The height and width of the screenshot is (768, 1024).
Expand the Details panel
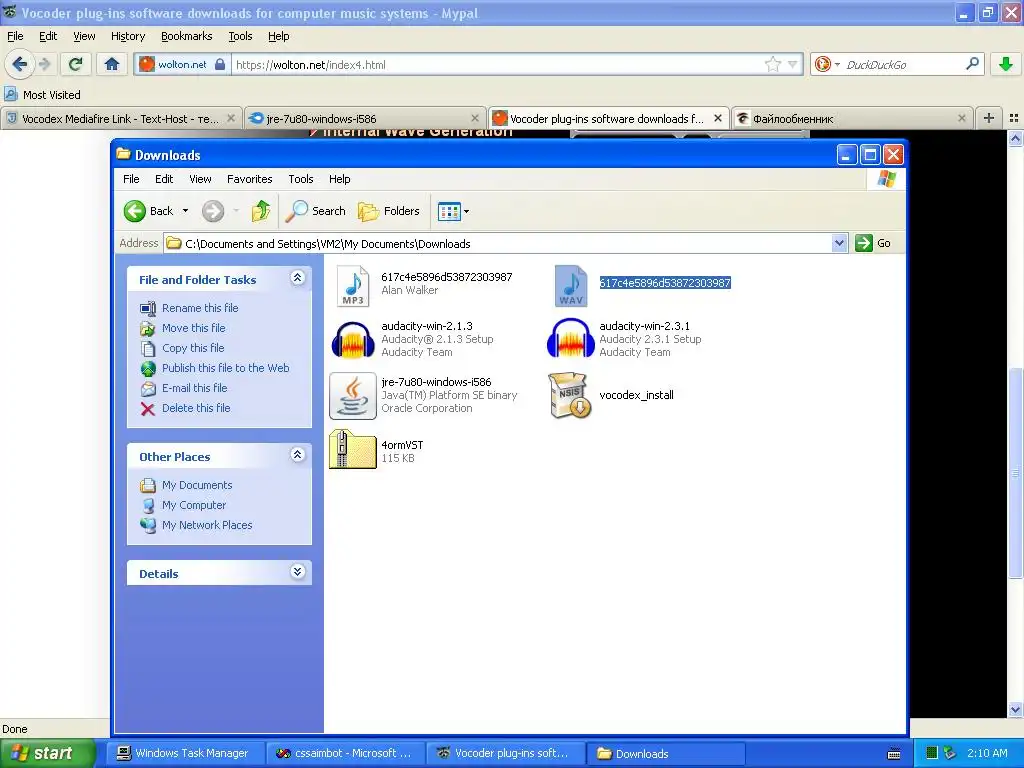pyautogui.click(x=297, y=572)
